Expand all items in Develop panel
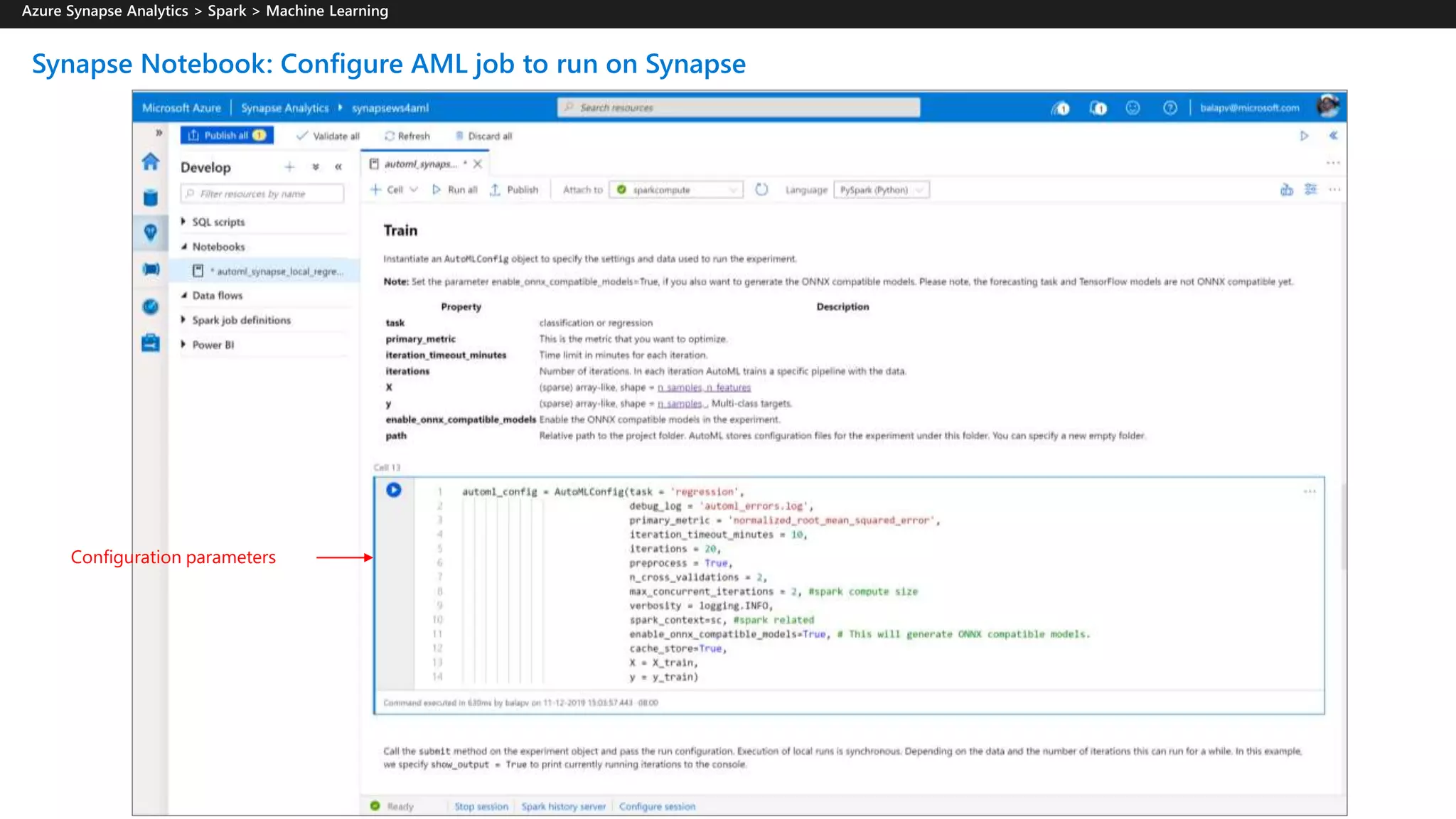The height and width of the screenshot is (819, 1456). tap(316, 167)
